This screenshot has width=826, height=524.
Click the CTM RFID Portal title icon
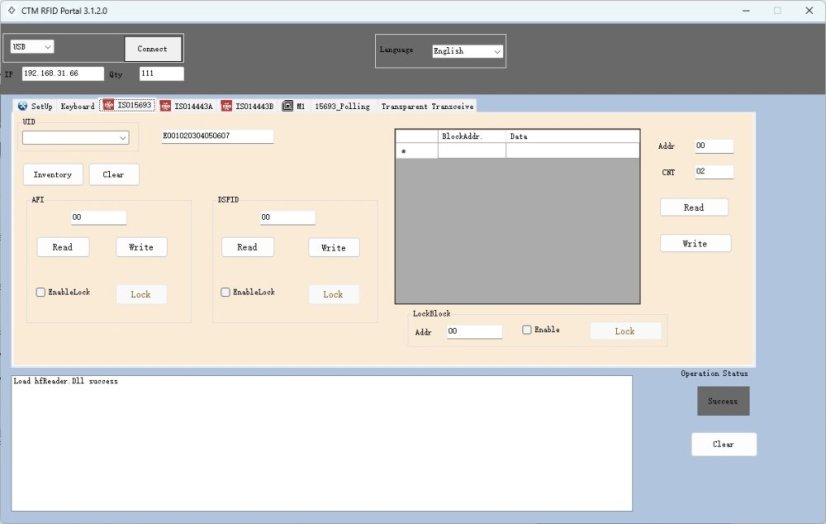click(11, 10)
